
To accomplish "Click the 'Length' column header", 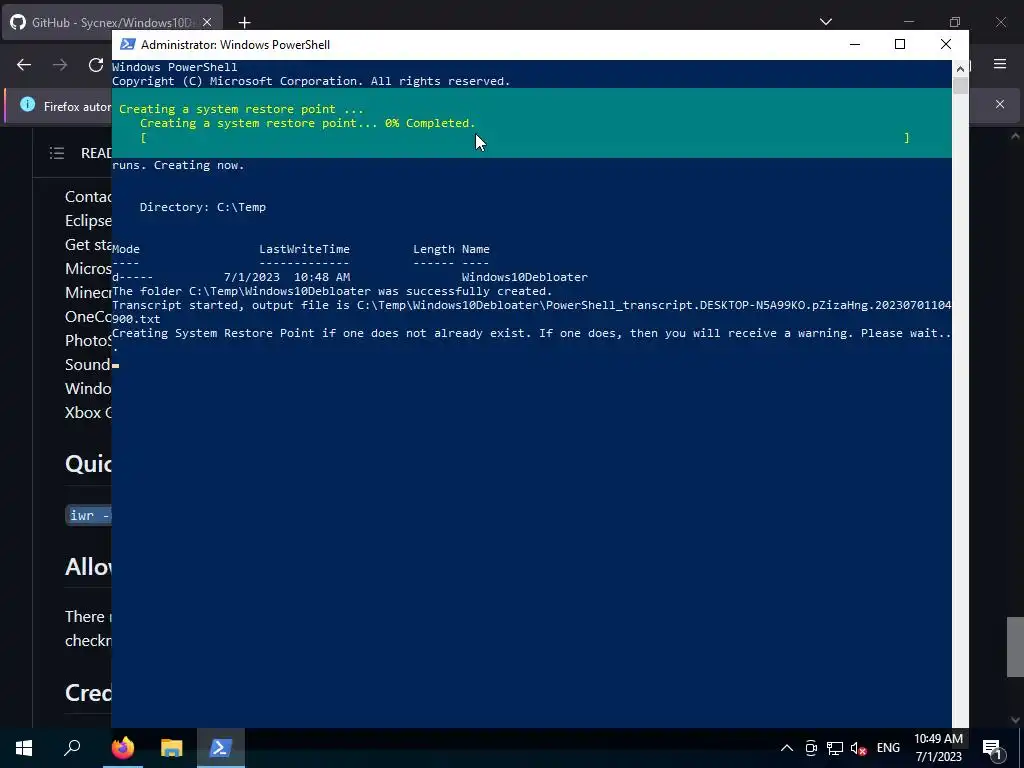I will click(x=434, y=249).
